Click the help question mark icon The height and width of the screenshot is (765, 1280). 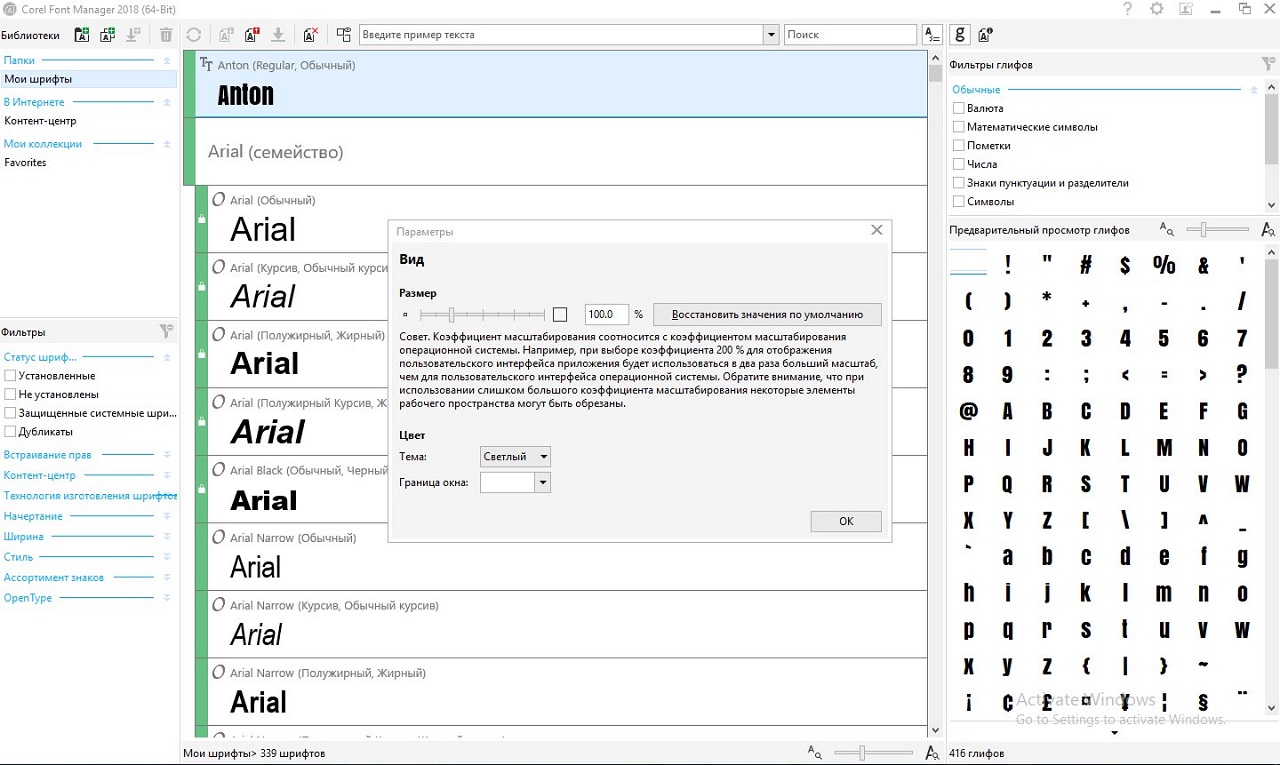tap(1128, 9)
